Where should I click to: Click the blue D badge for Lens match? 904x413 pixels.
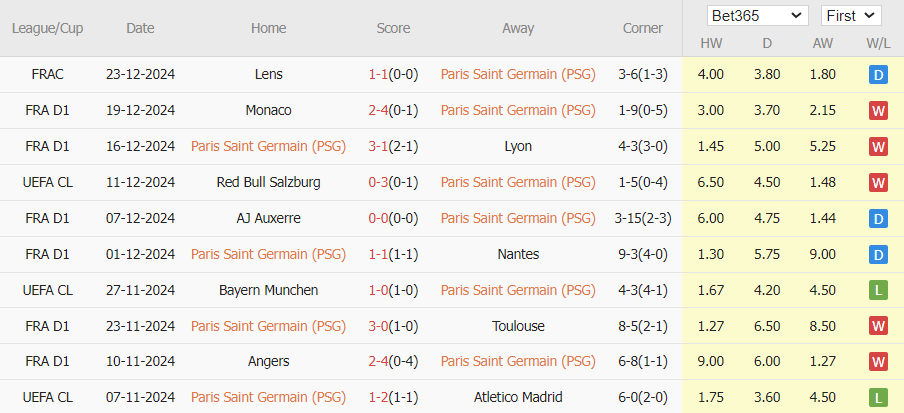tap(879, 75)
